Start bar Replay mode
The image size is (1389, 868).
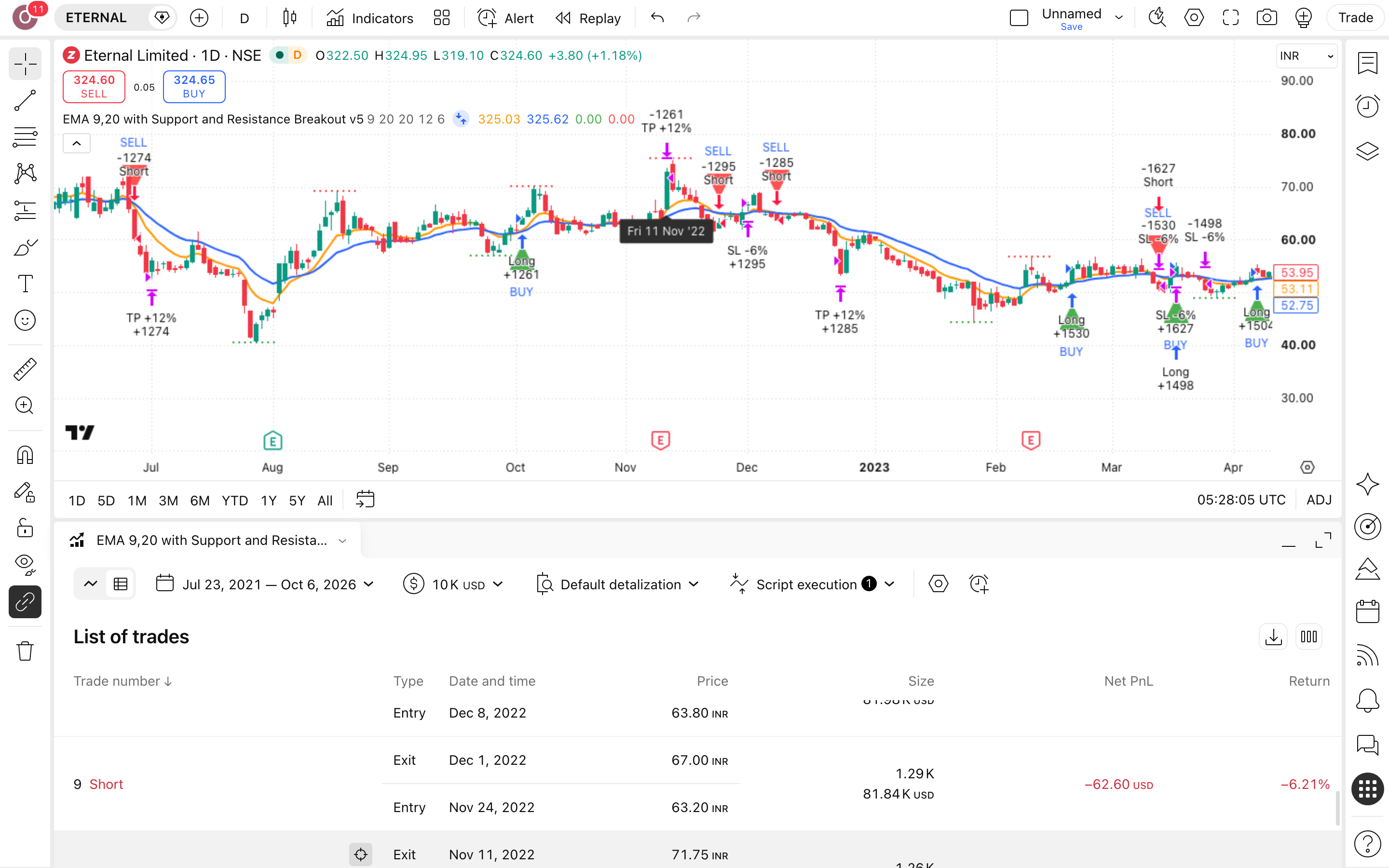tap(588, 18)
